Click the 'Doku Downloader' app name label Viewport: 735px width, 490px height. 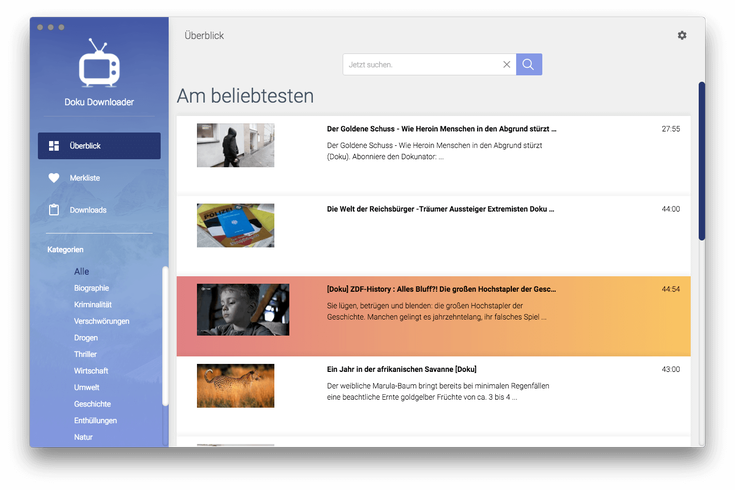tap(99, 102)
